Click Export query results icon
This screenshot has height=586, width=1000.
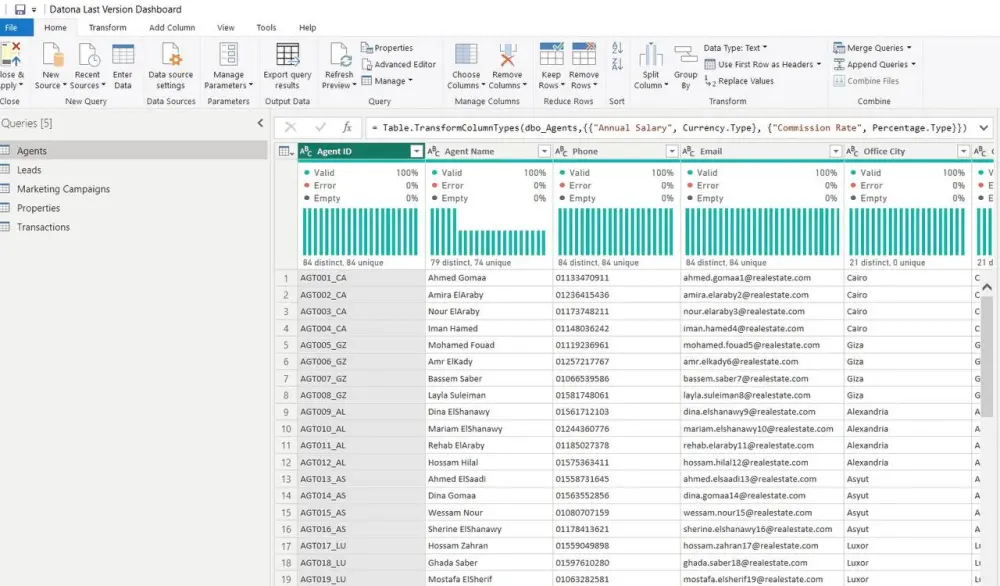tap(287, 56)
